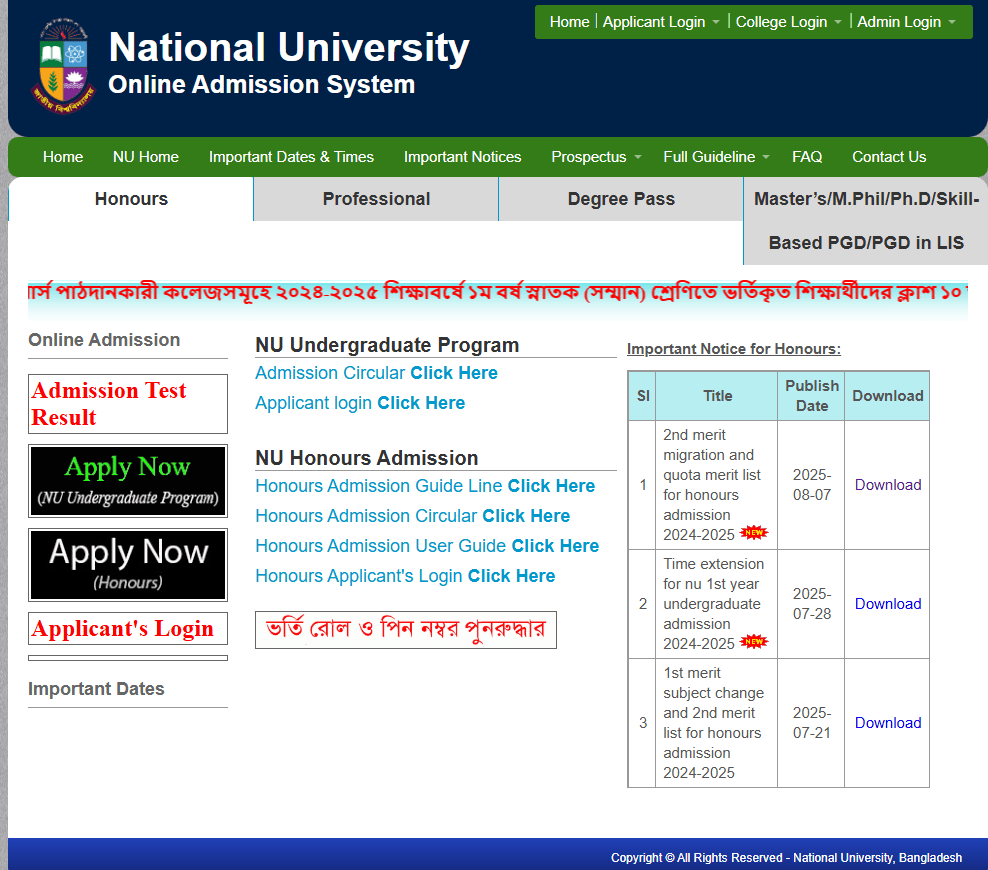Click NEW badge on 2nd merit migration notice
Image resolution: width=988 pixels, height=870 pixels.
pos(754,533)
